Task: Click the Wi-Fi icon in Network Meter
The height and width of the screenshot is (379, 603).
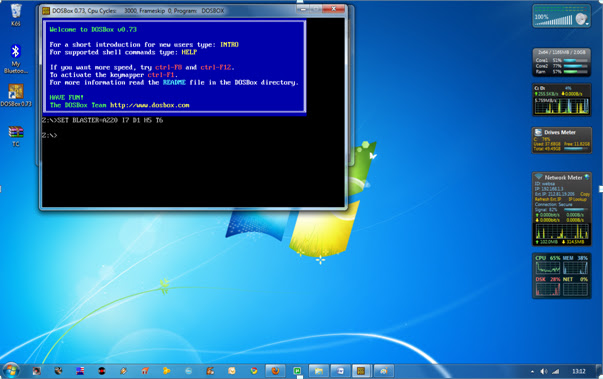Action: 538,177
